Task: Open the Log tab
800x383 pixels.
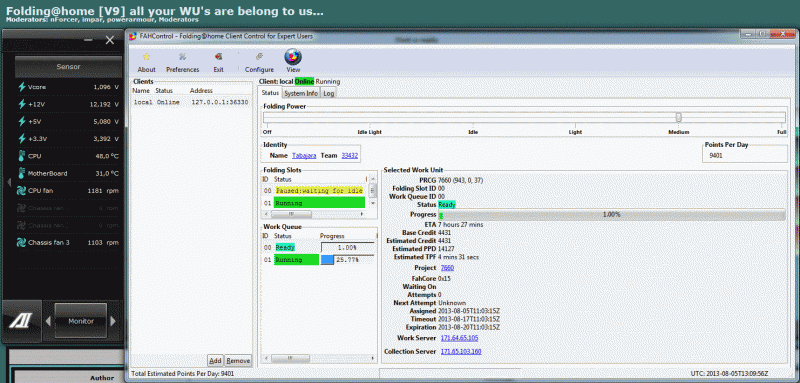Action: [329, 93]
